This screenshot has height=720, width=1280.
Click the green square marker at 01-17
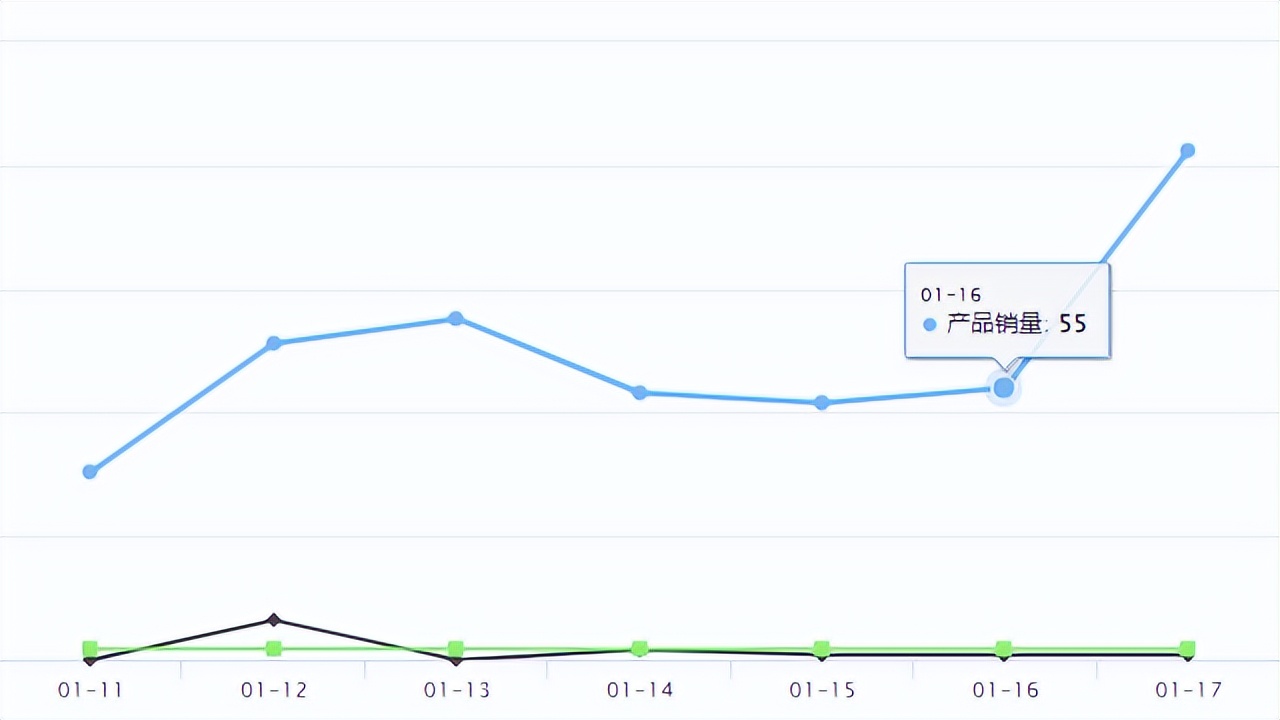click(x=1188, y=648)
